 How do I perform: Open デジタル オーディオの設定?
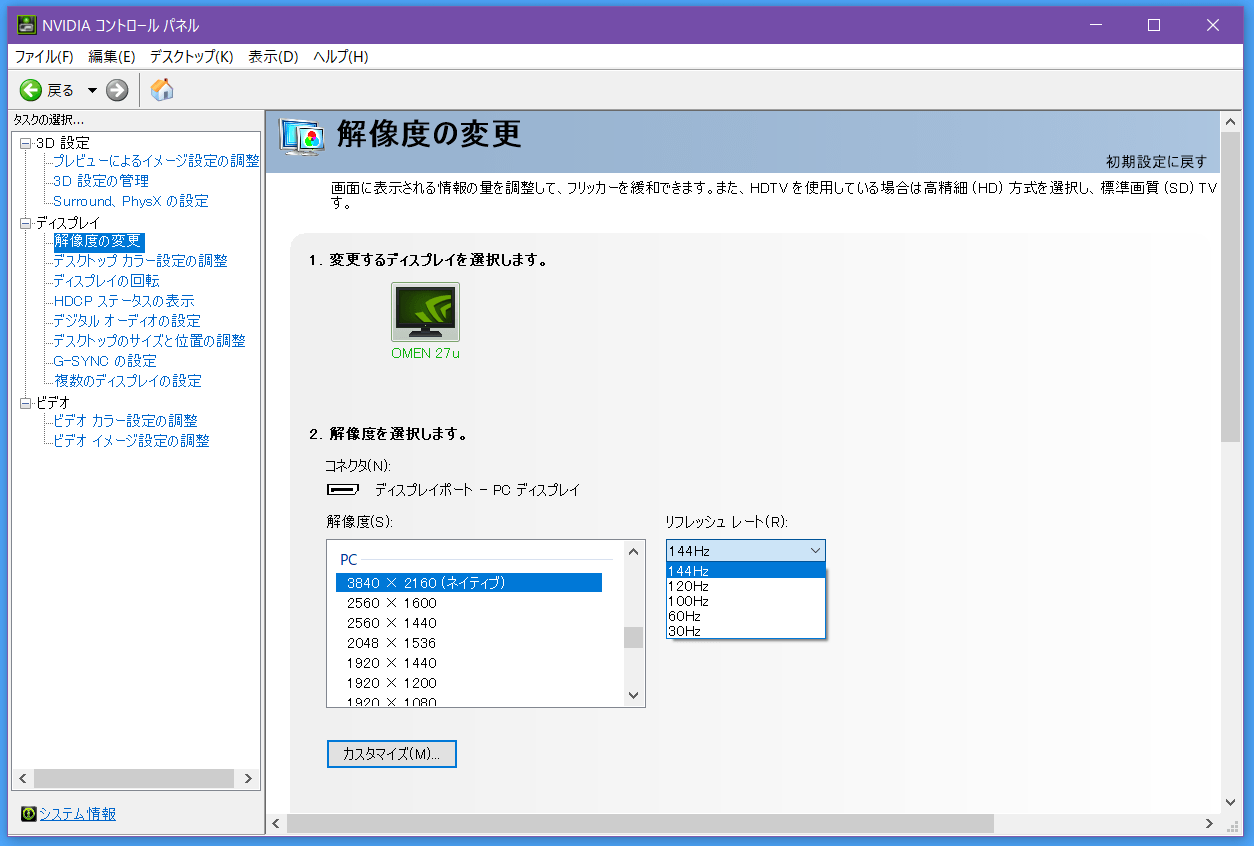(x=127, y=321)
